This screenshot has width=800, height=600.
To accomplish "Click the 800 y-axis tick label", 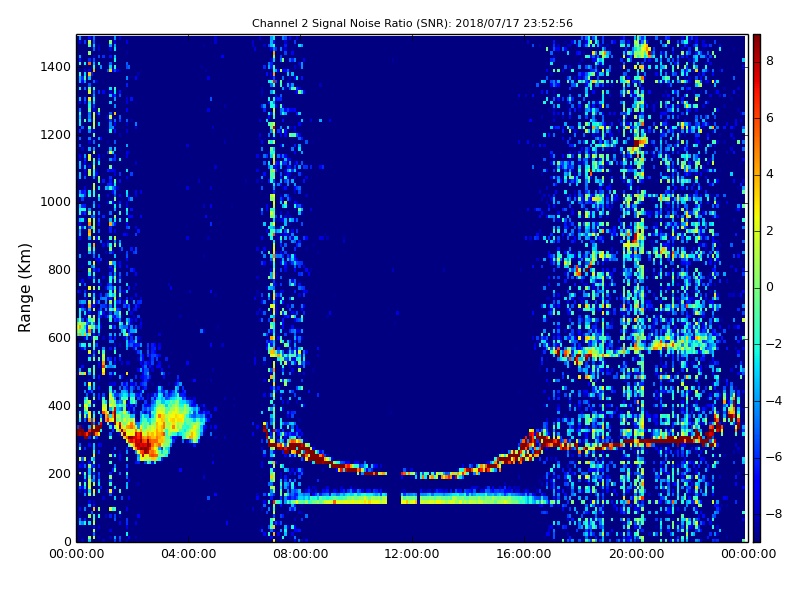I will click(x=59, y=270).
